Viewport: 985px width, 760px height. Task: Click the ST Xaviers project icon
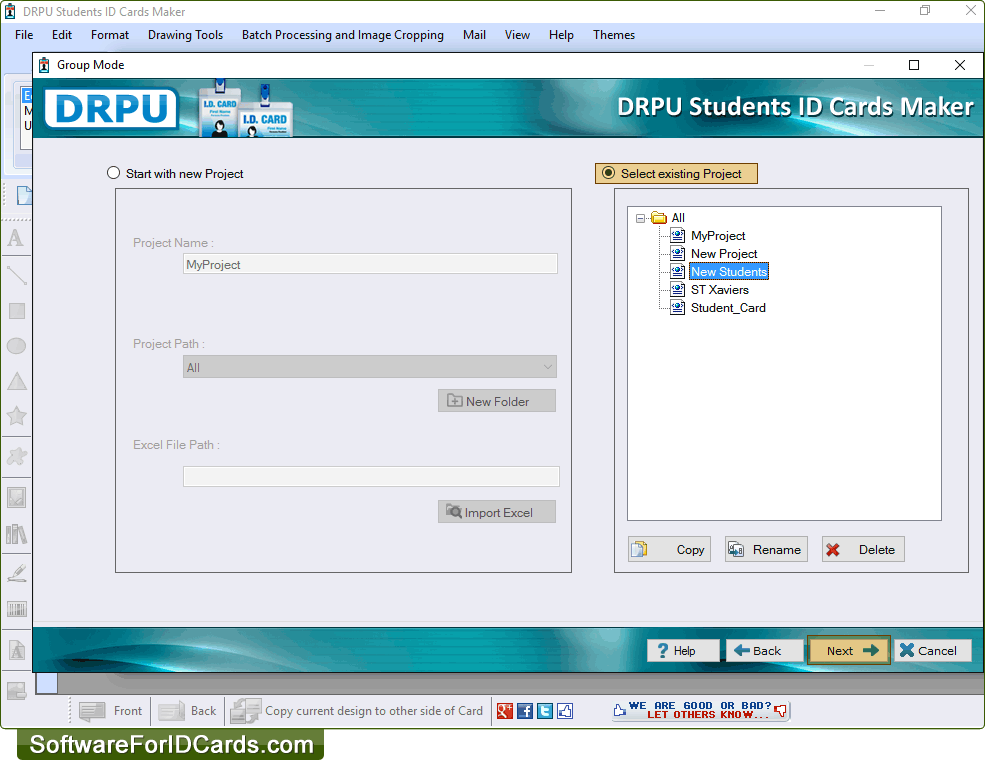[x=677, y=290]
